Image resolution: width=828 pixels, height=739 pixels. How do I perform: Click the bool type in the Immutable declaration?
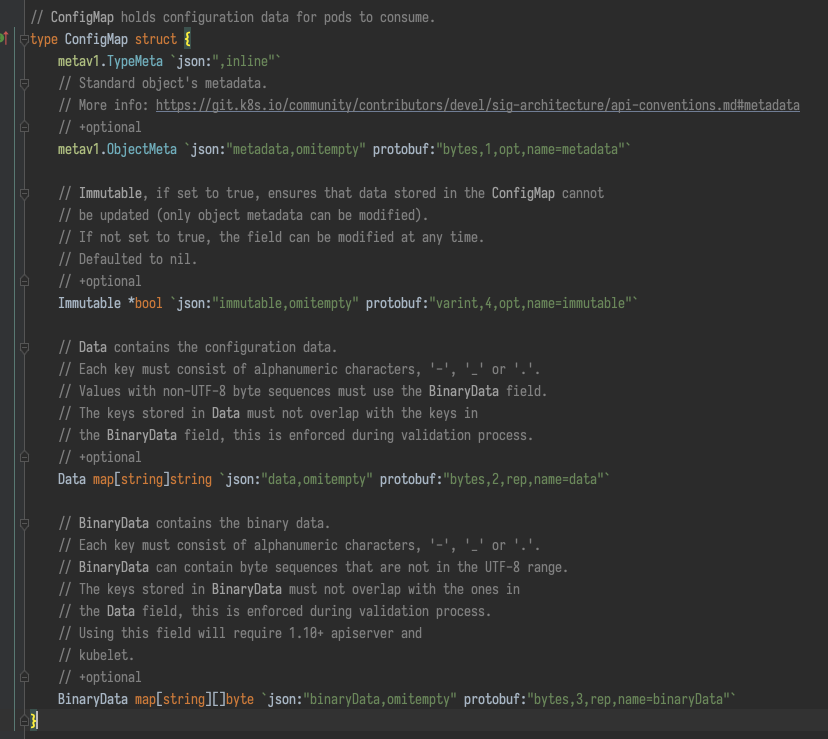(x=148, y=303)
